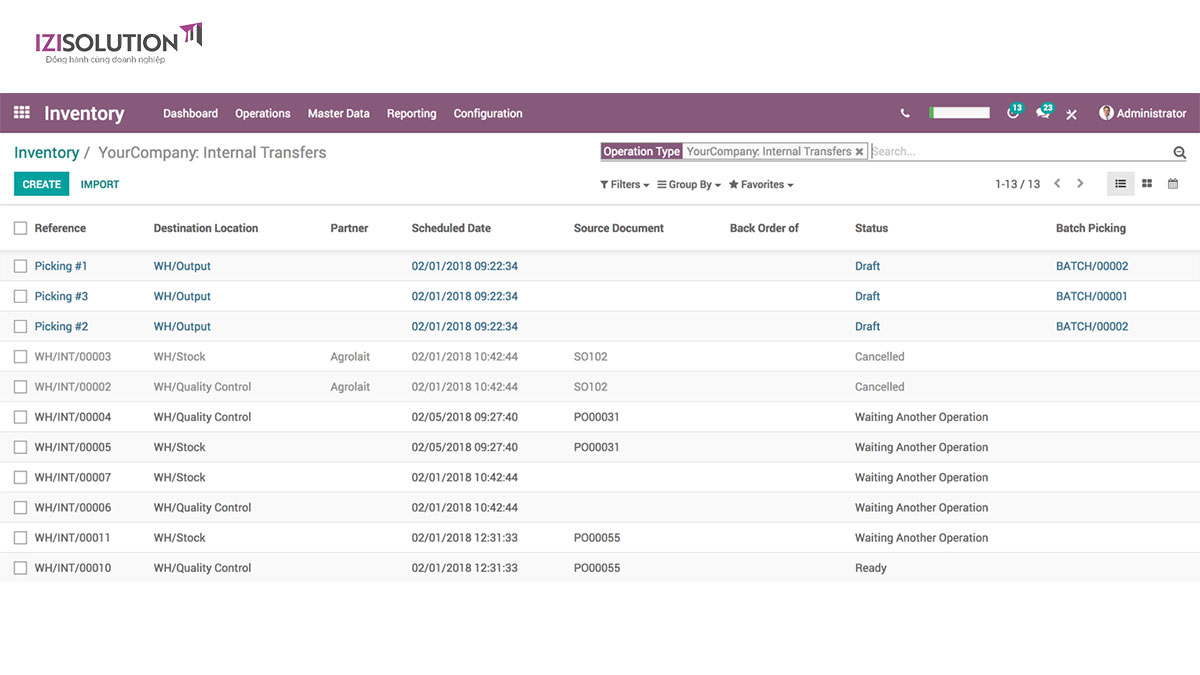
Task: Expand the Filters dropdown
Action: click(624, 185)
